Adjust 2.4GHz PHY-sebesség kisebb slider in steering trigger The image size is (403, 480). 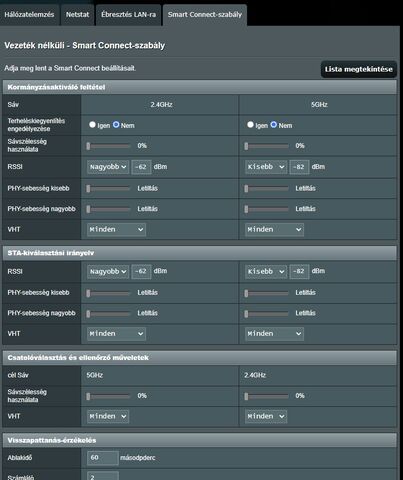click(x=108, y=189)
